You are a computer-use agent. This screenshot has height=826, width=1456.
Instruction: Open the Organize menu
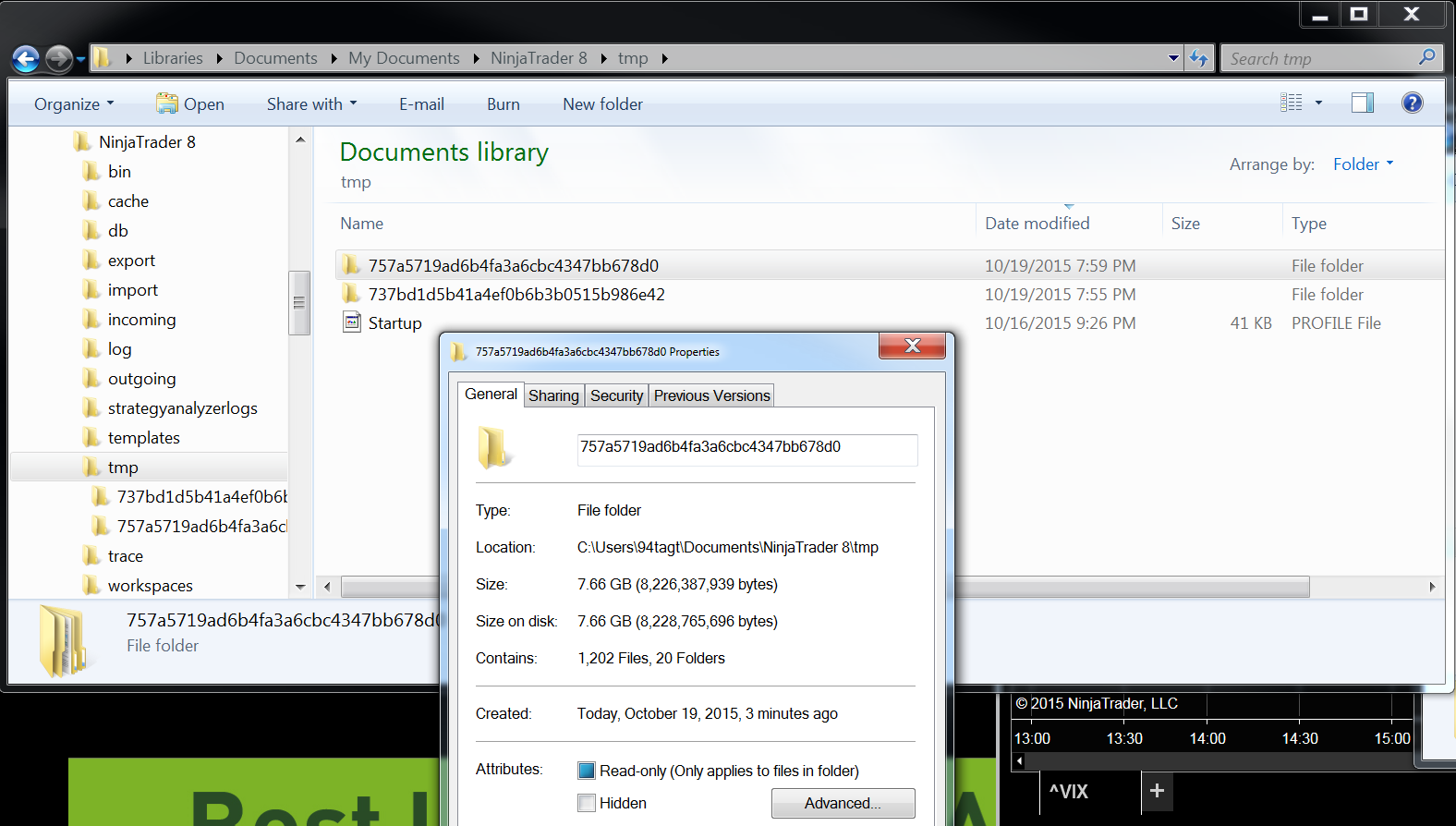coord(74,104)
